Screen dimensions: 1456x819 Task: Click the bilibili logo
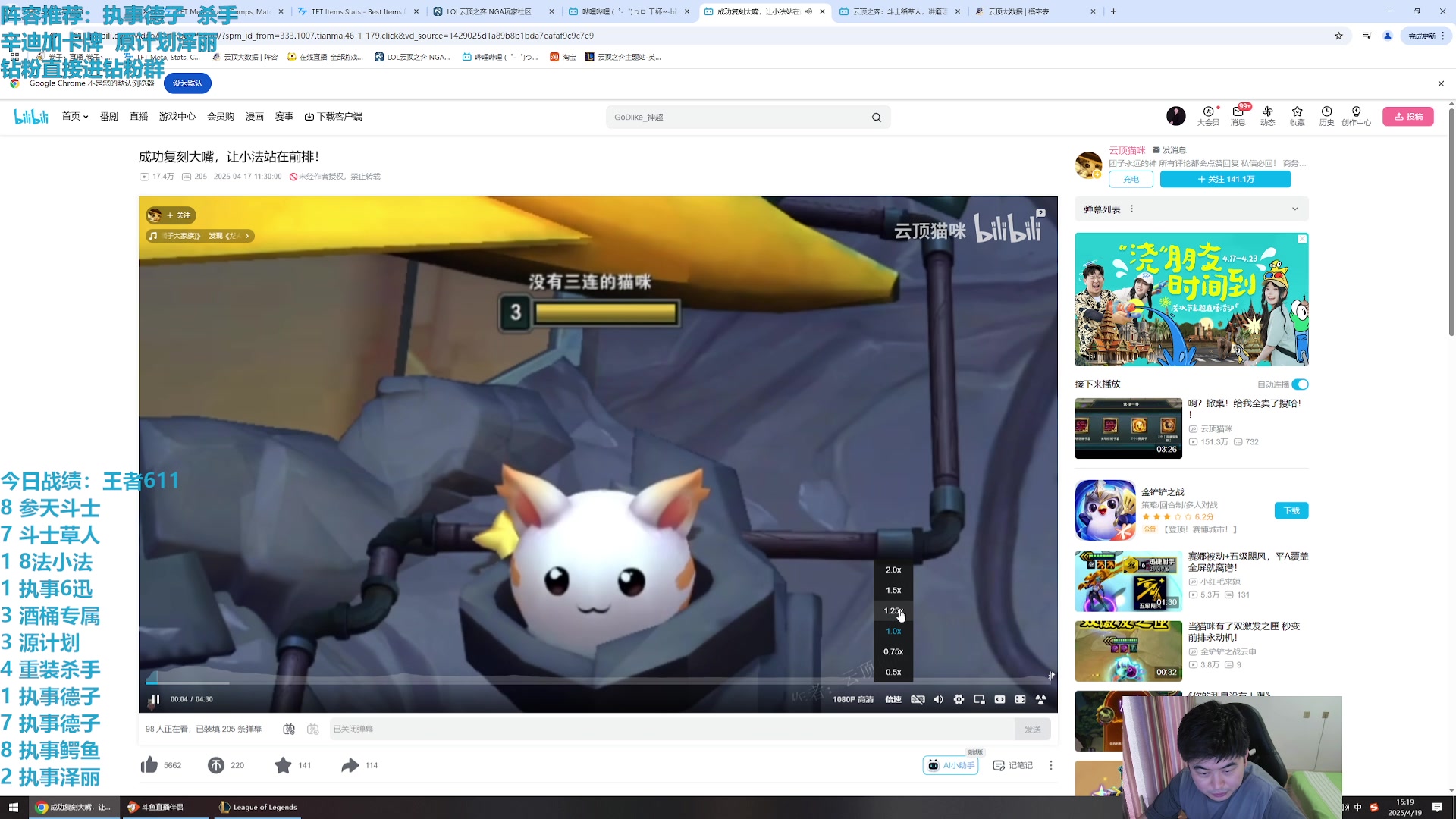(31, 116)
